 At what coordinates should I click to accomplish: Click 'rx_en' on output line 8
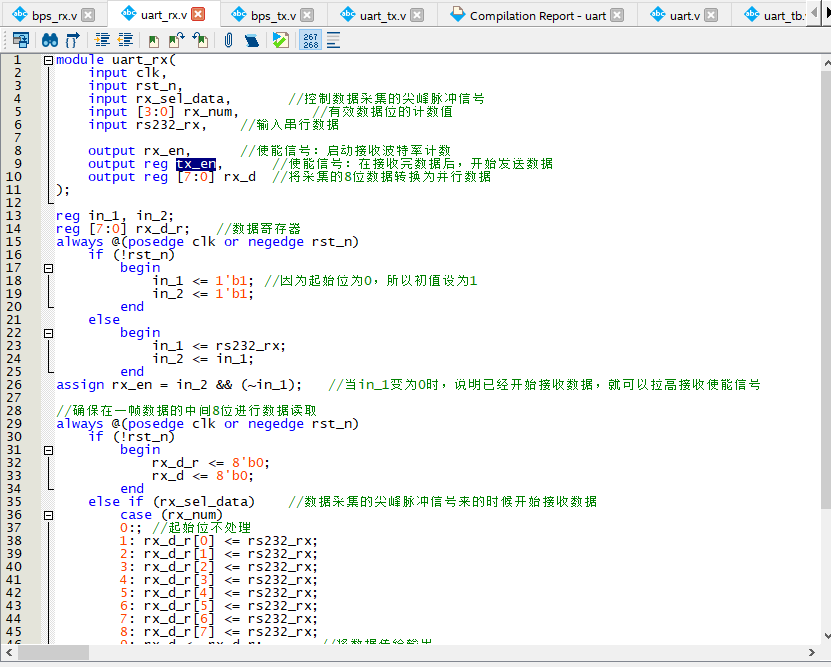(164, 150)
